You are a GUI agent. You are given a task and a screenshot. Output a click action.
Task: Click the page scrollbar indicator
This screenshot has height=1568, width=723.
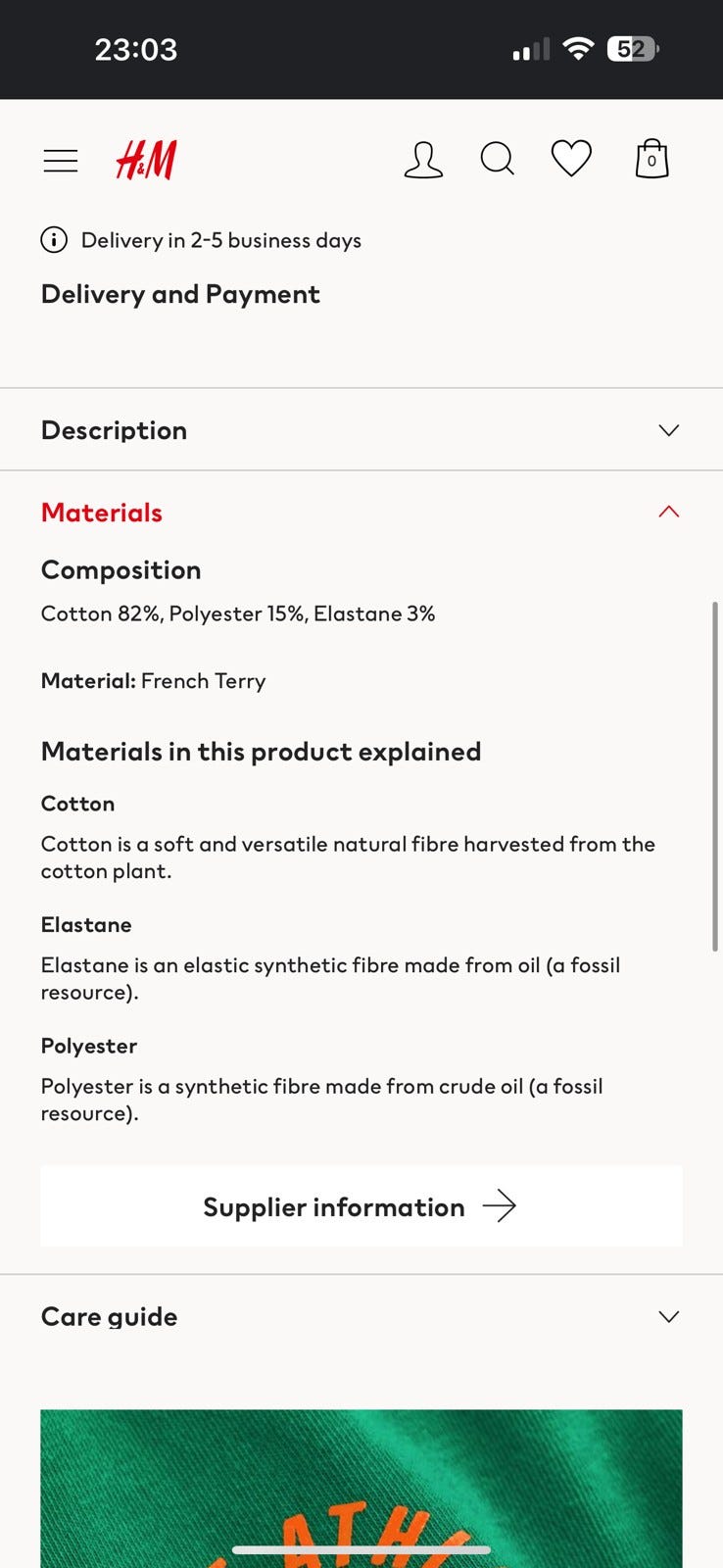coord(715,774)
